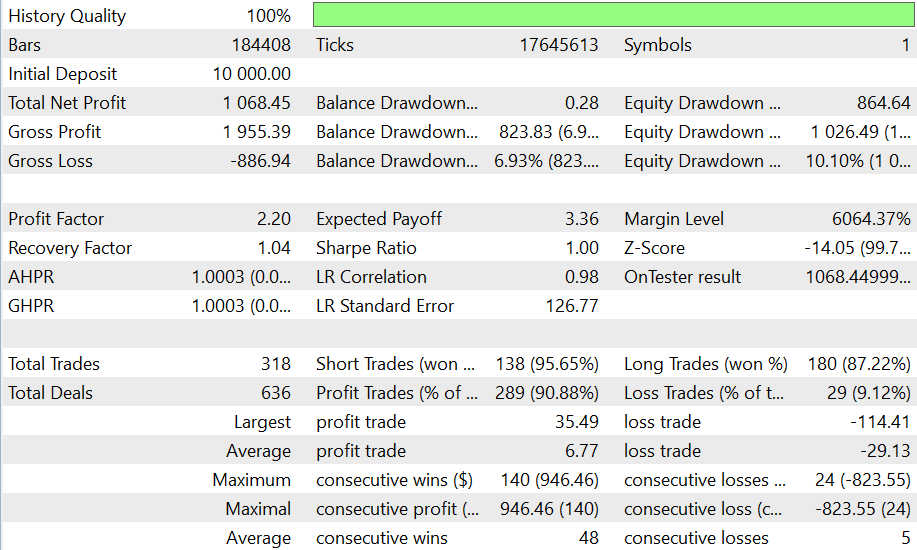Select Total Trades value 318
This screenshot has width=917, height=550.
[276, 364]
